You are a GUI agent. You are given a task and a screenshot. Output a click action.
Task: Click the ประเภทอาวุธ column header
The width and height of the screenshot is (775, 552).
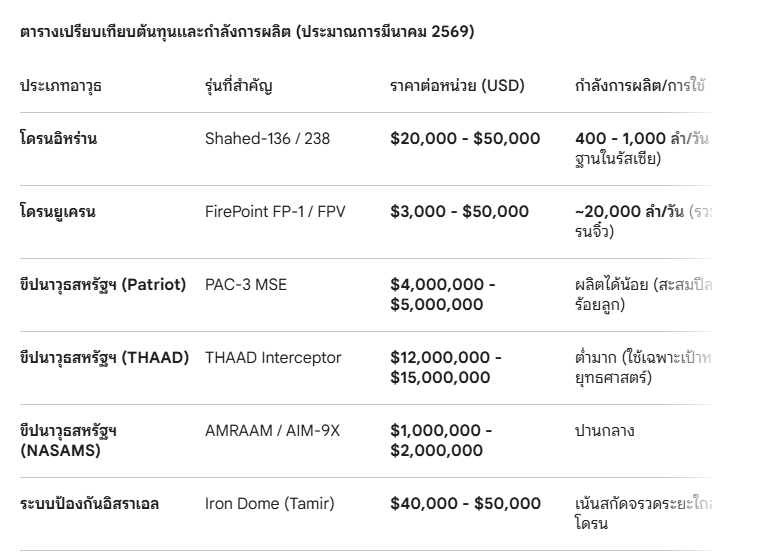pos(61,86)
